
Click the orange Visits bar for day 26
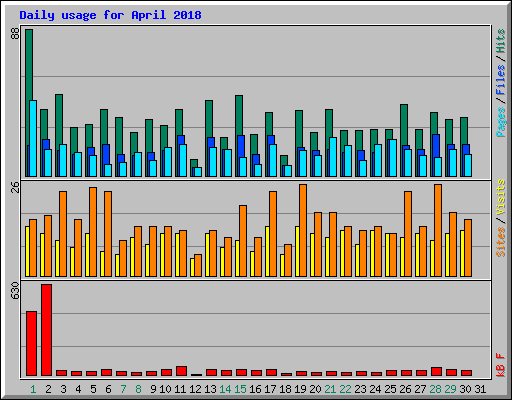coord(408,234)
